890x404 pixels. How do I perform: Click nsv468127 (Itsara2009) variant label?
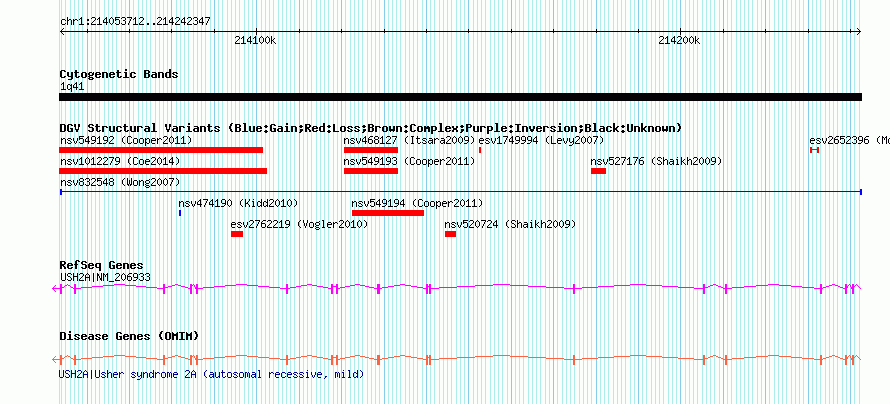(409, 140)
